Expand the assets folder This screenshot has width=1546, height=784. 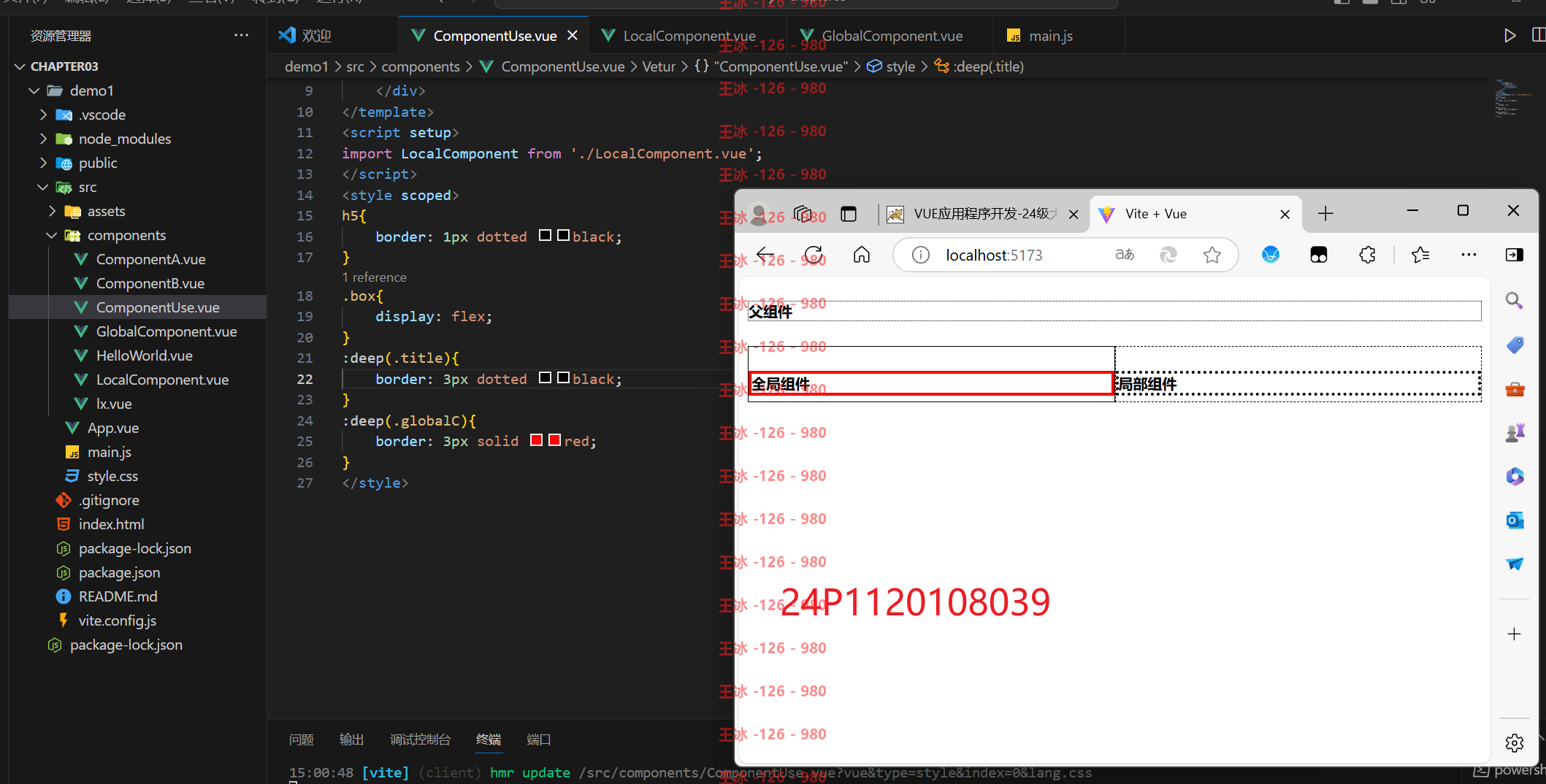click(x=52, y=211)
